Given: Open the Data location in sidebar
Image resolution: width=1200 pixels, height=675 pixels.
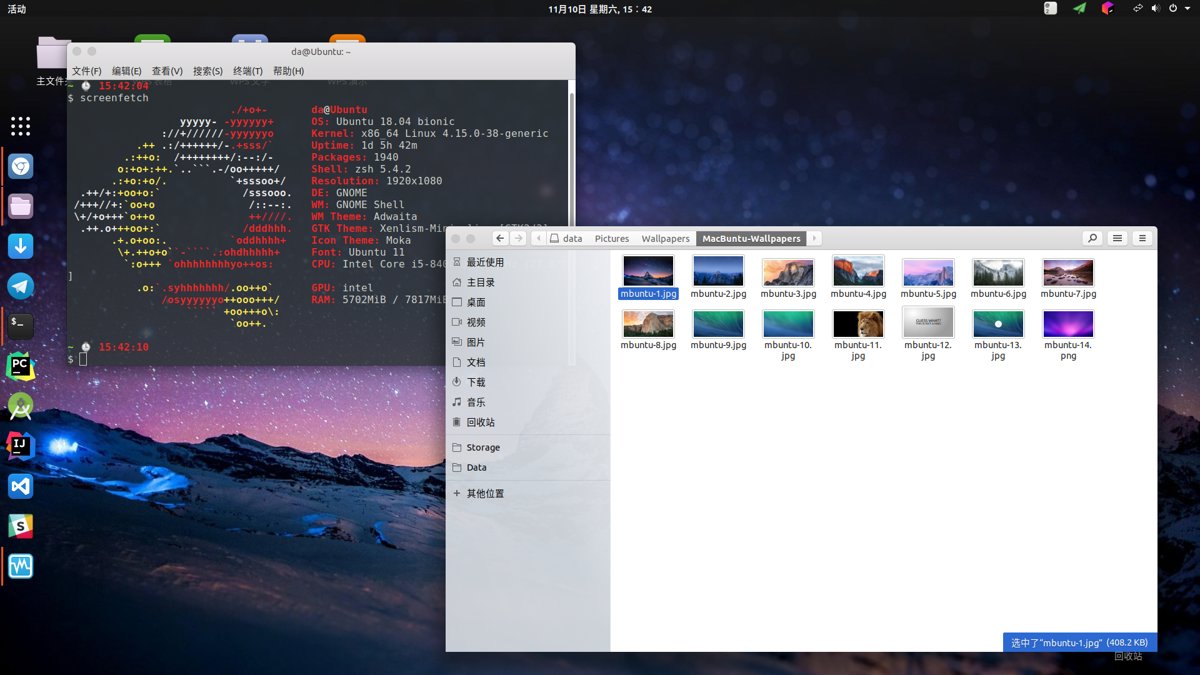Looking at the screenshot, I should 528,467.
